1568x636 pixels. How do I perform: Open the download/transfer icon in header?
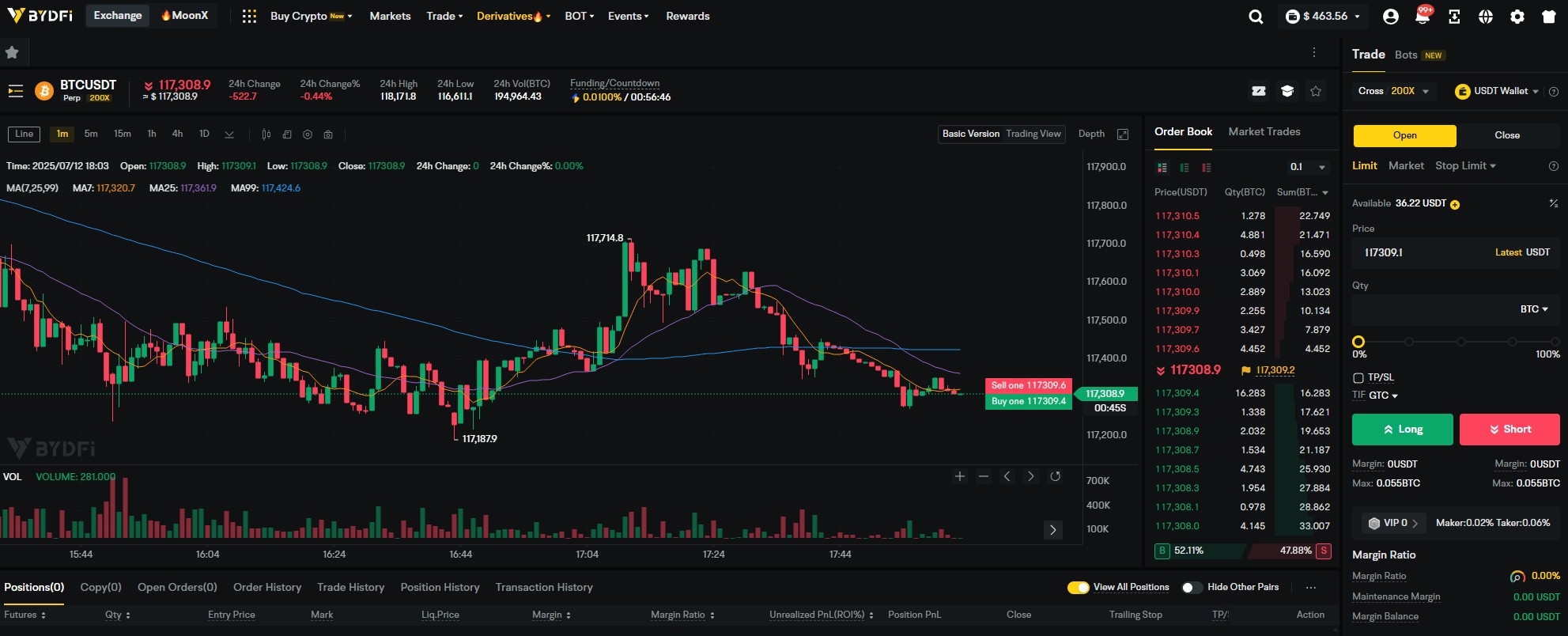tap(1454, 16)
